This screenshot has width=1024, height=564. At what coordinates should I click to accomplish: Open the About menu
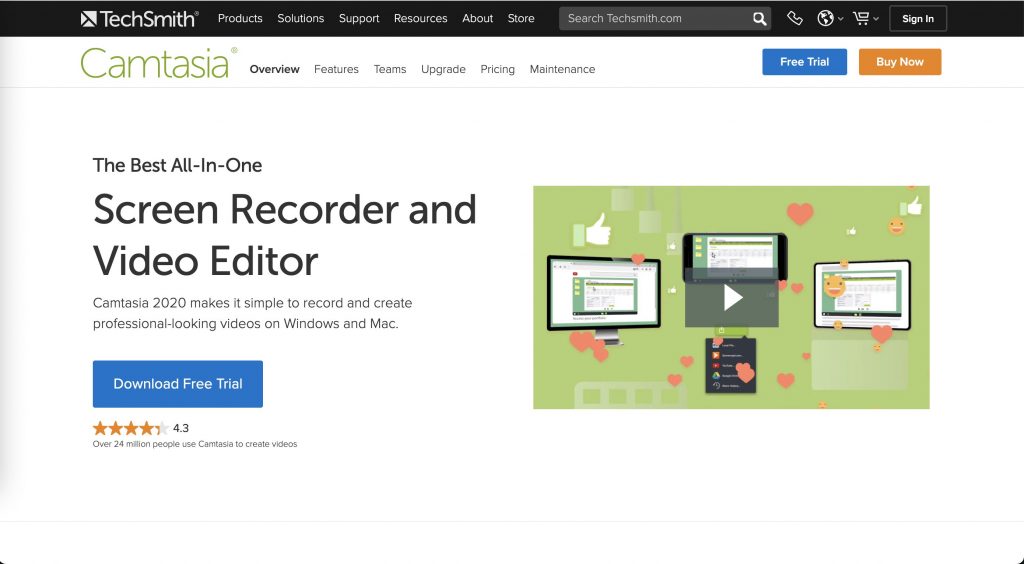point(477,18)
